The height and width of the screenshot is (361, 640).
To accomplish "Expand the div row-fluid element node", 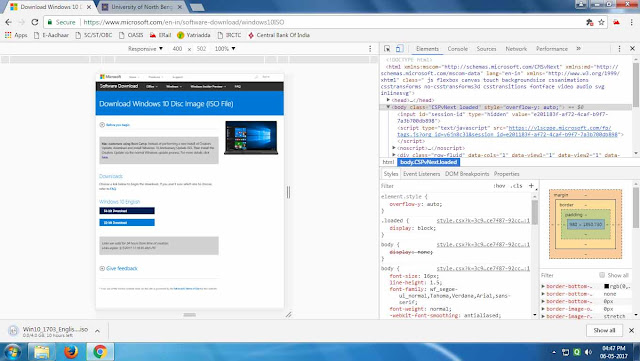I will 394,155.
